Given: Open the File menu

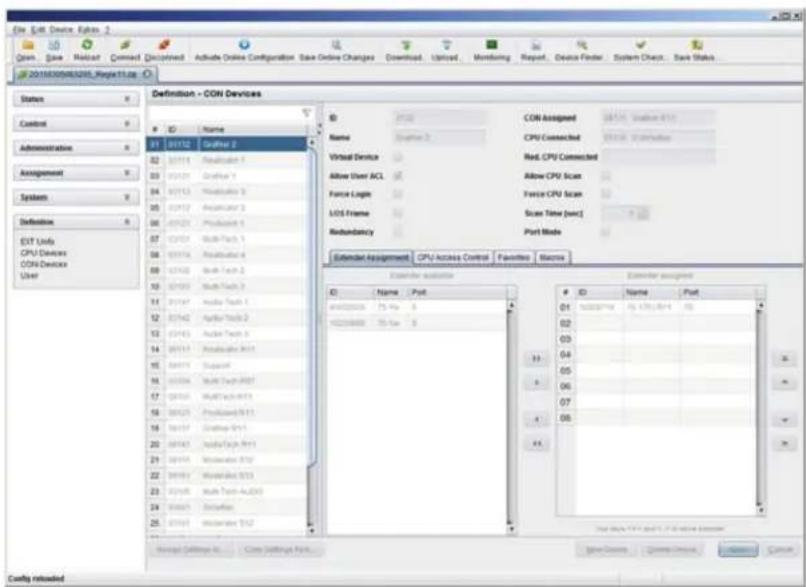Looking at the screenshot, I should [19, 30].
